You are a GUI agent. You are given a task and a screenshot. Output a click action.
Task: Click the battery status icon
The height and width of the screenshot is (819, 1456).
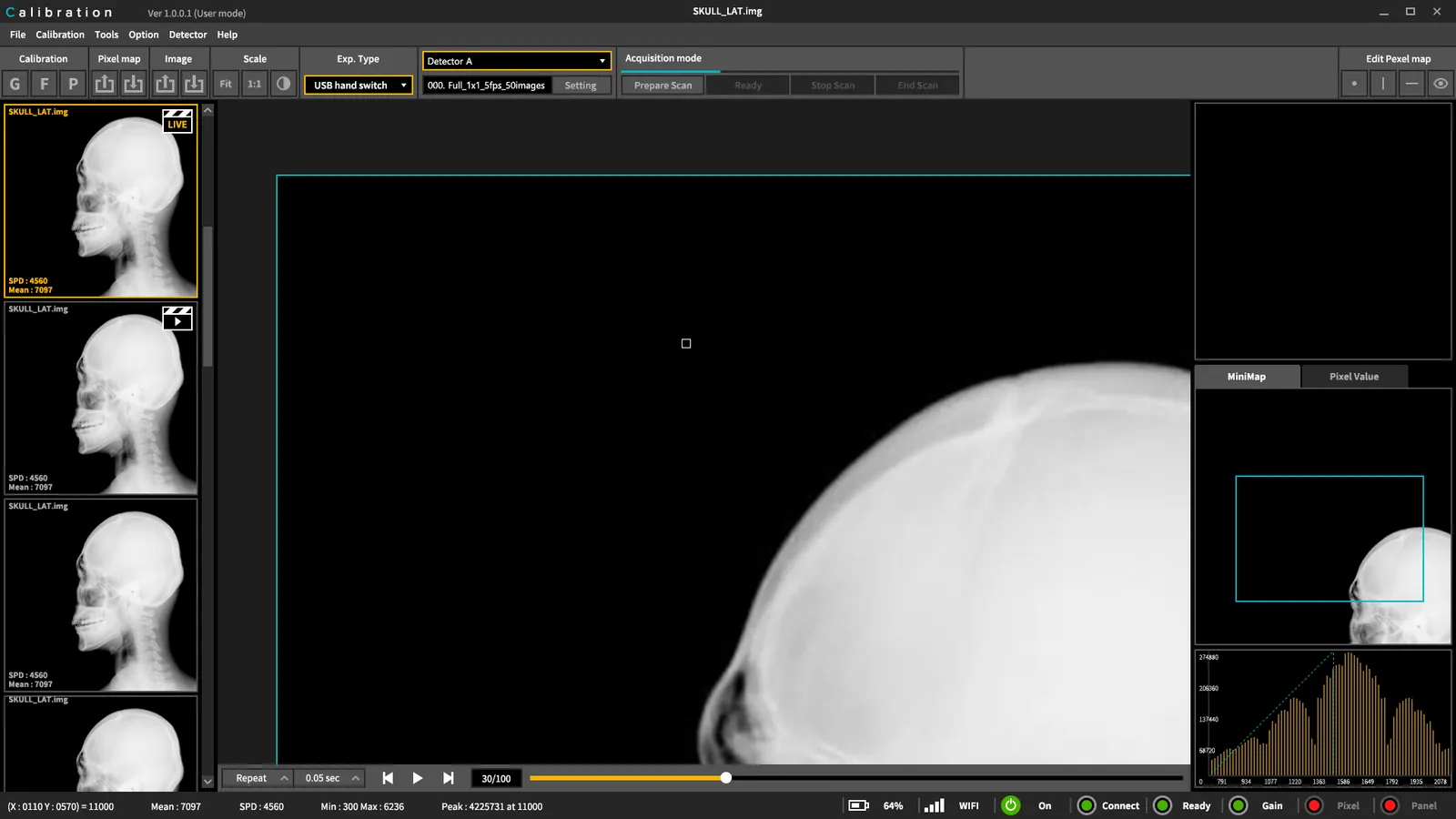coord(858,805)
